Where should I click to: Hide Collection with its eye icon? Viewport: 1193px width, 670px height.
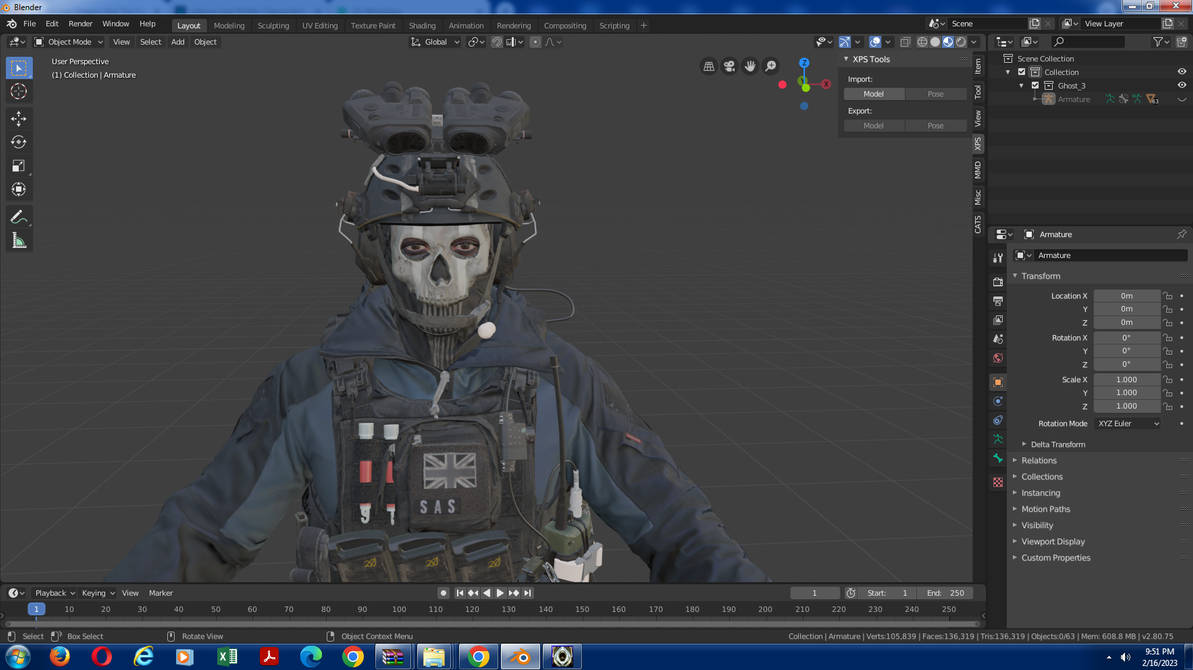click(x=1182, y=72)
